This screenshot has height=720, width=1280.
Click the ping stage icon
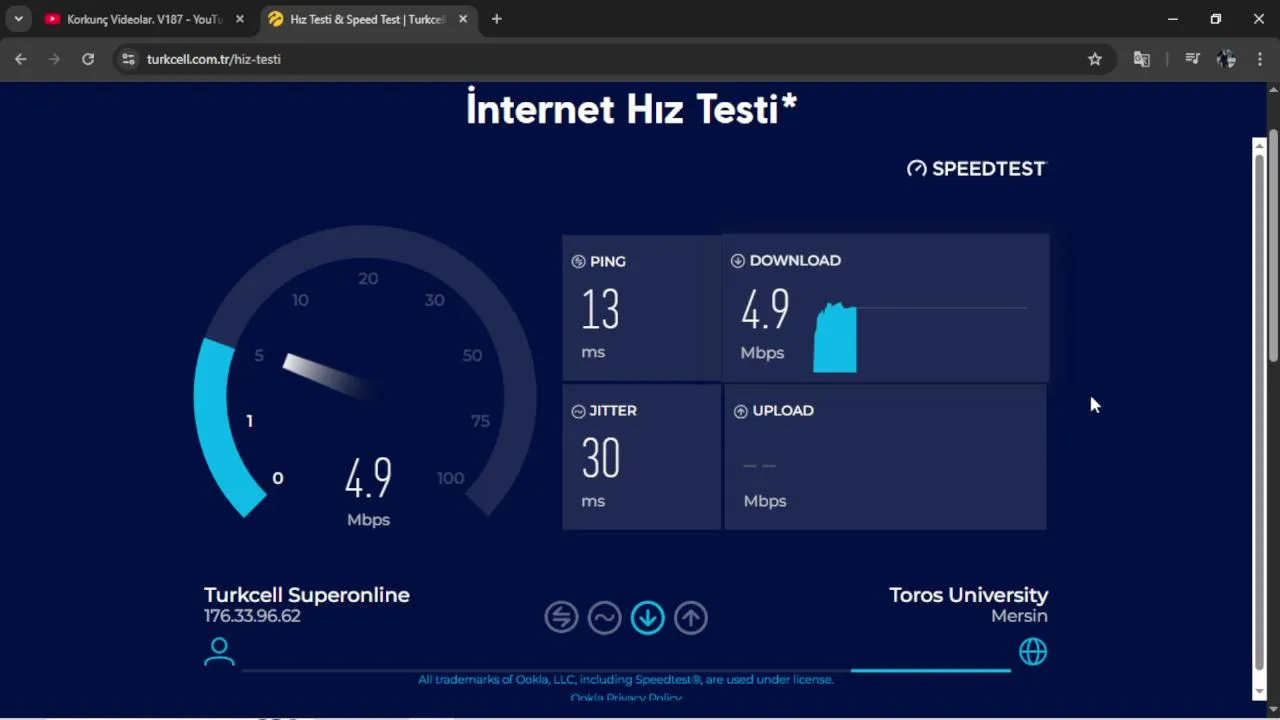[x=561, y=617]
